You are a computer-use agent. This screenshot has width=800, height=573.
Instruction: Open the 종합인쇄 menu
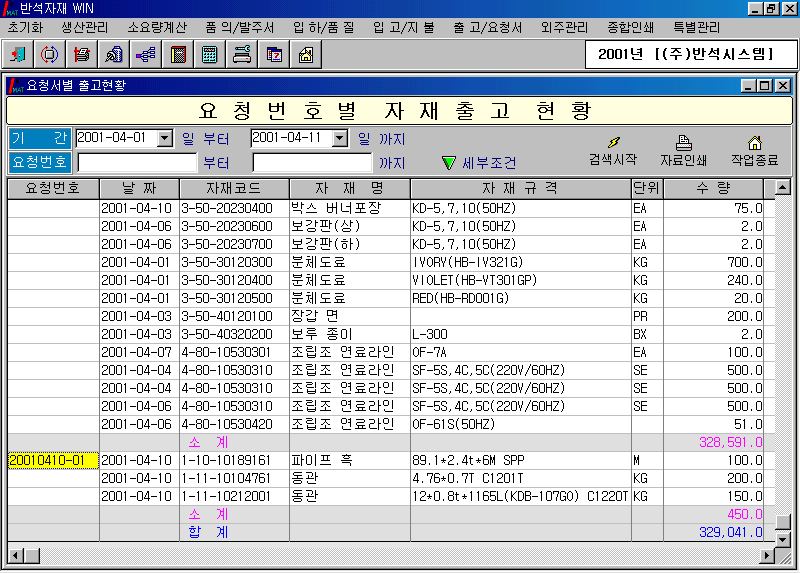pyautogui.click(x=631, y=27)
